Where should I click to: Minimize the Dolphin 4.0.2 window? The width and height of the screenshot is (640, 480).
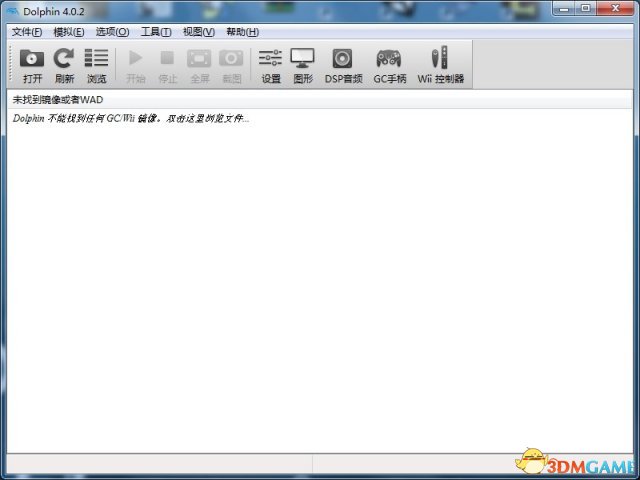(564, 8)
